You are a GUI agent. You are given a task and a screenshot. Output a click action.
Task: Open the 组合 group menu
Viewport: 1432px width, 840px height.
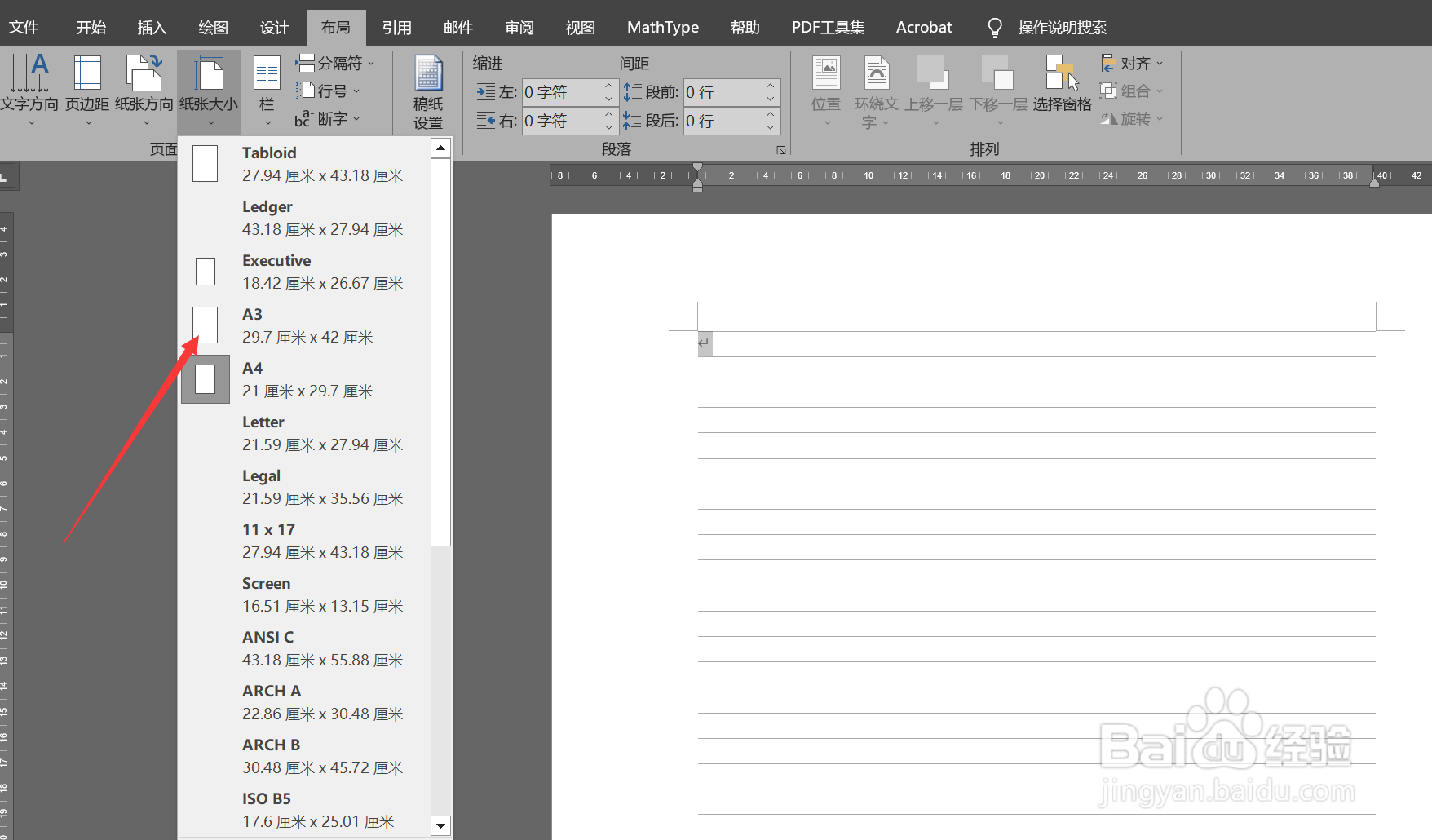tap(1132, 91)
